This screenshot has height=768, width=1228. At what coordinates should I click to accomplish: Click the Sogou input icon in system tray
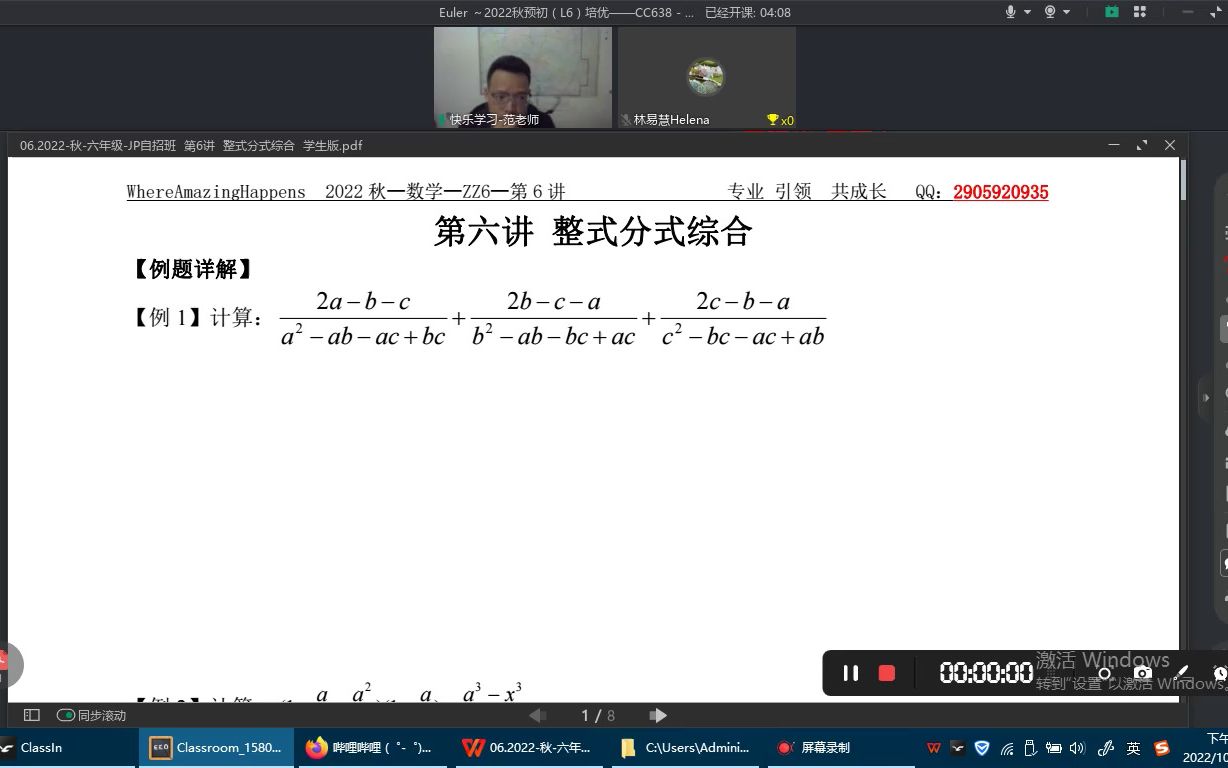tap(1160, 748)
